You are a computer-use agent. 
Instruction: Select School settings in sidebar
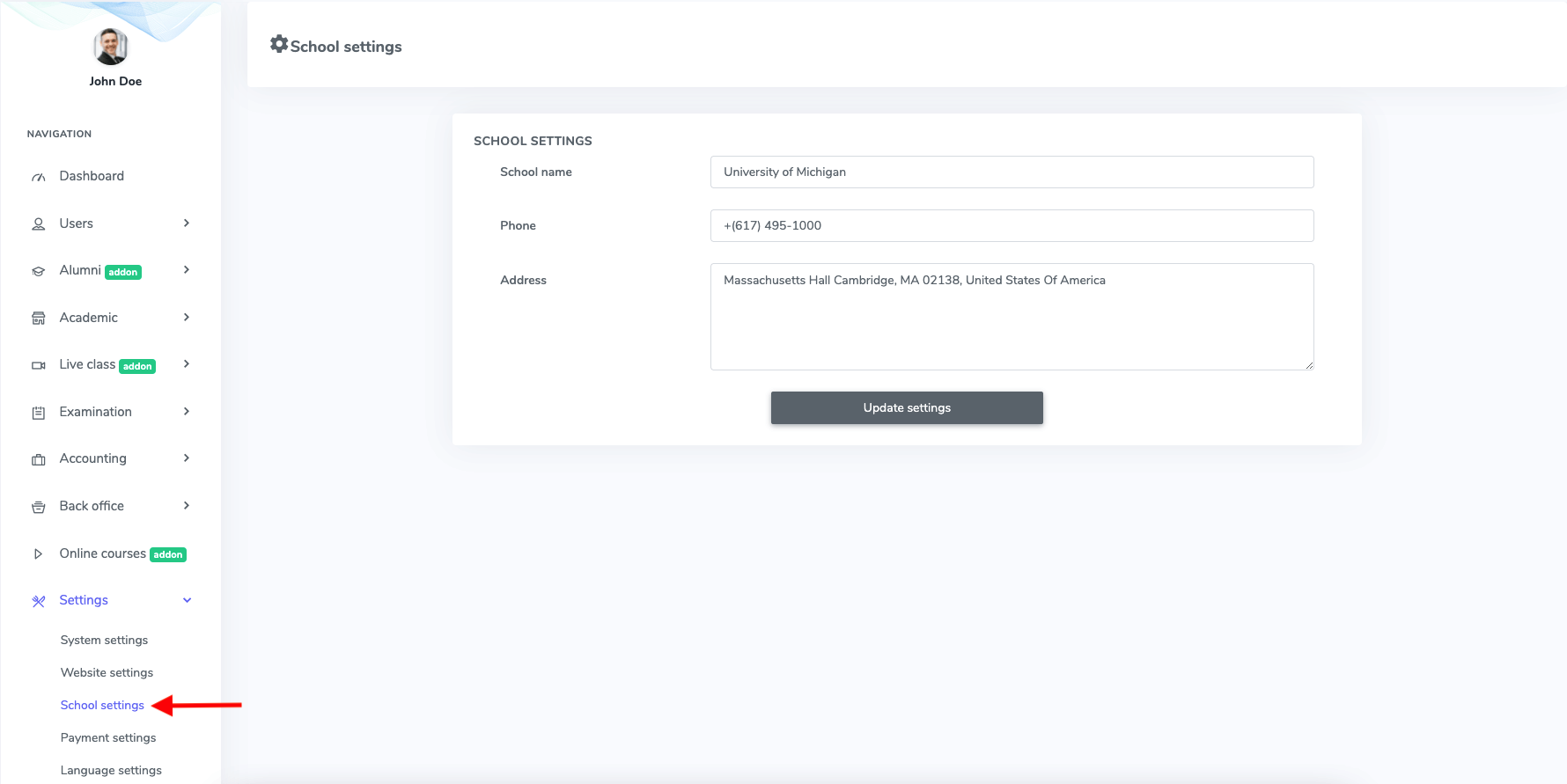pos(102,706)
